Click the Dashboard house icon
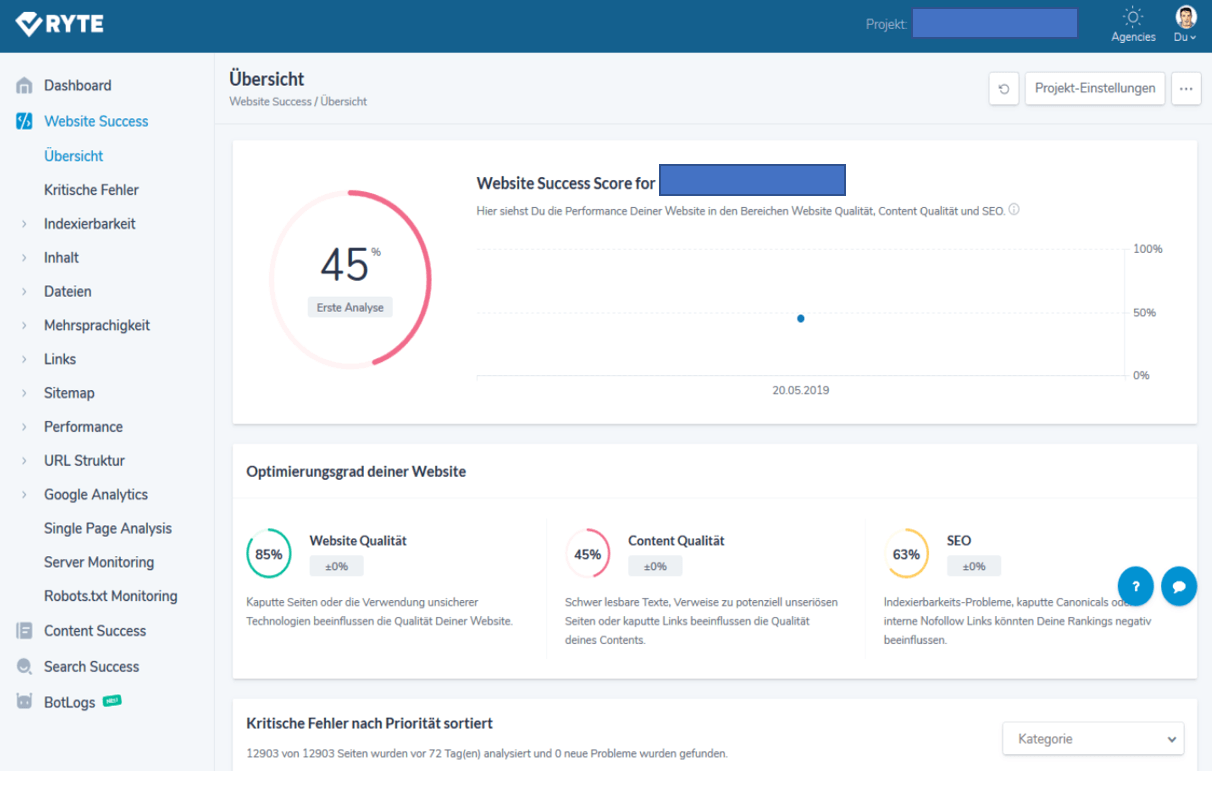The image size is (1212, 787). click(x=24, y=86)
